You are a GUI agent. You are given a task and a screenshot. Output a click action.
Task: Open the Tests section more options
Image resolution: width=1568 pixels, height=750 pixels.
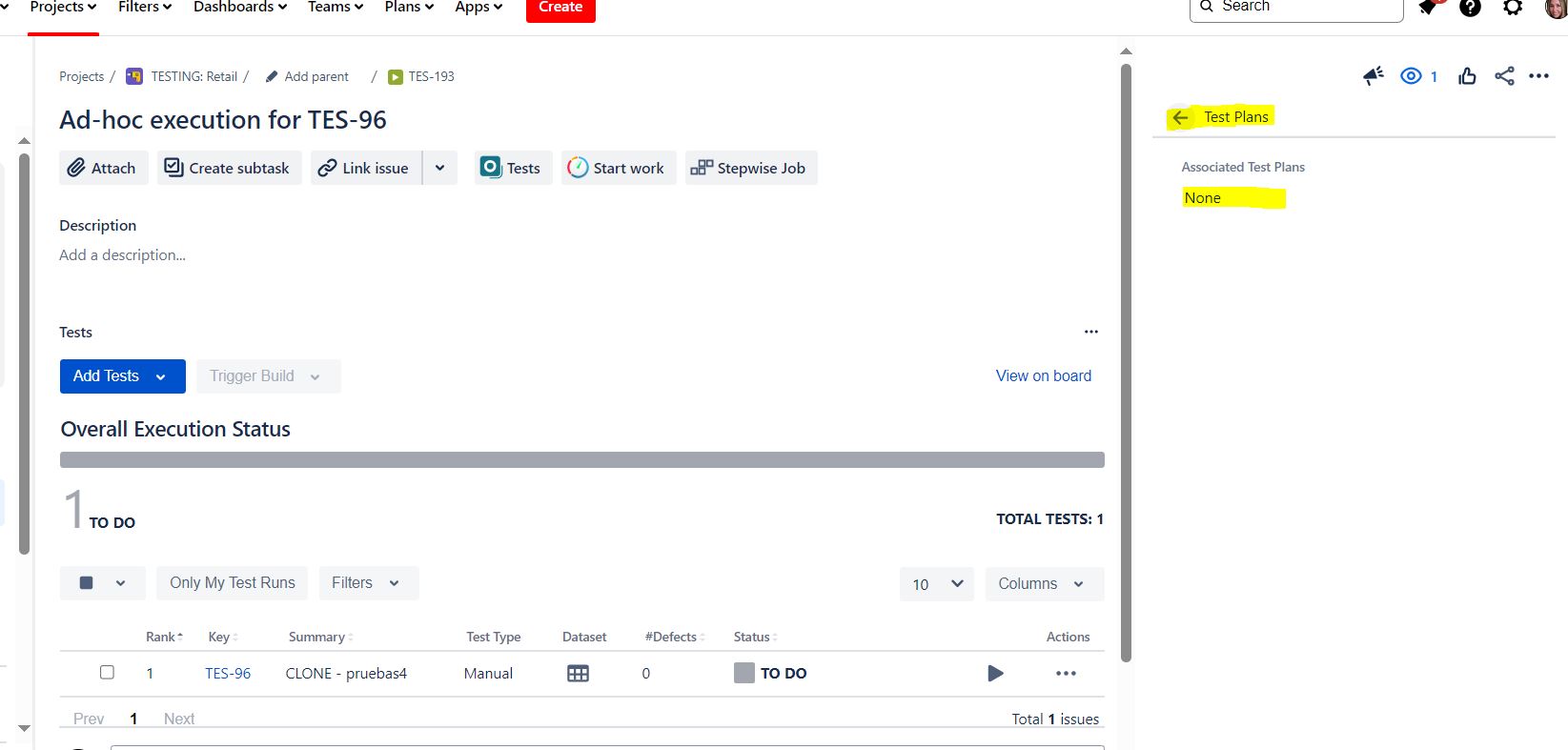pos(1091,332)
